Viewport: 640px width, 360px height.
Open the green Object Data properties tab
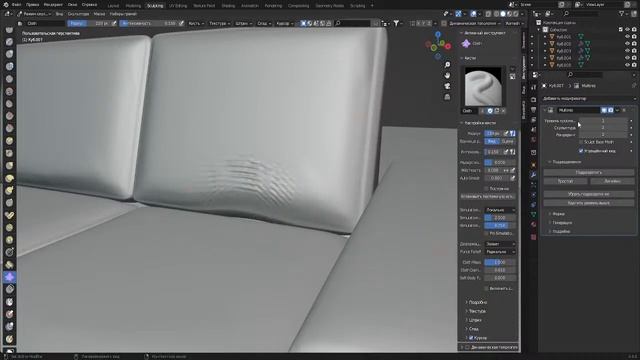[533, 214]
